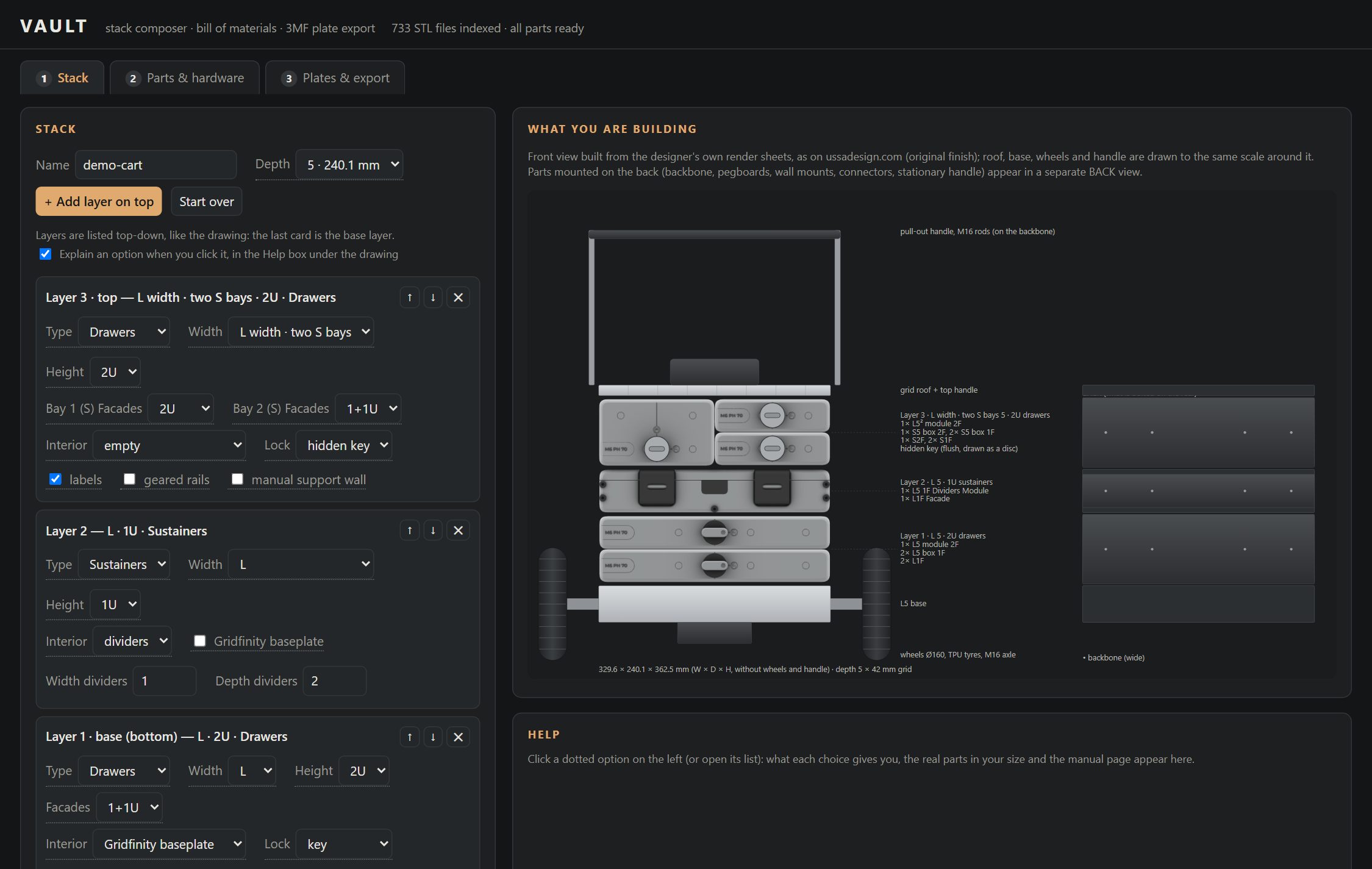This screenshot has width=1372, height=869.
Task: Open Layer 2 Height 1U dropdown
Action: pos(115,604)
